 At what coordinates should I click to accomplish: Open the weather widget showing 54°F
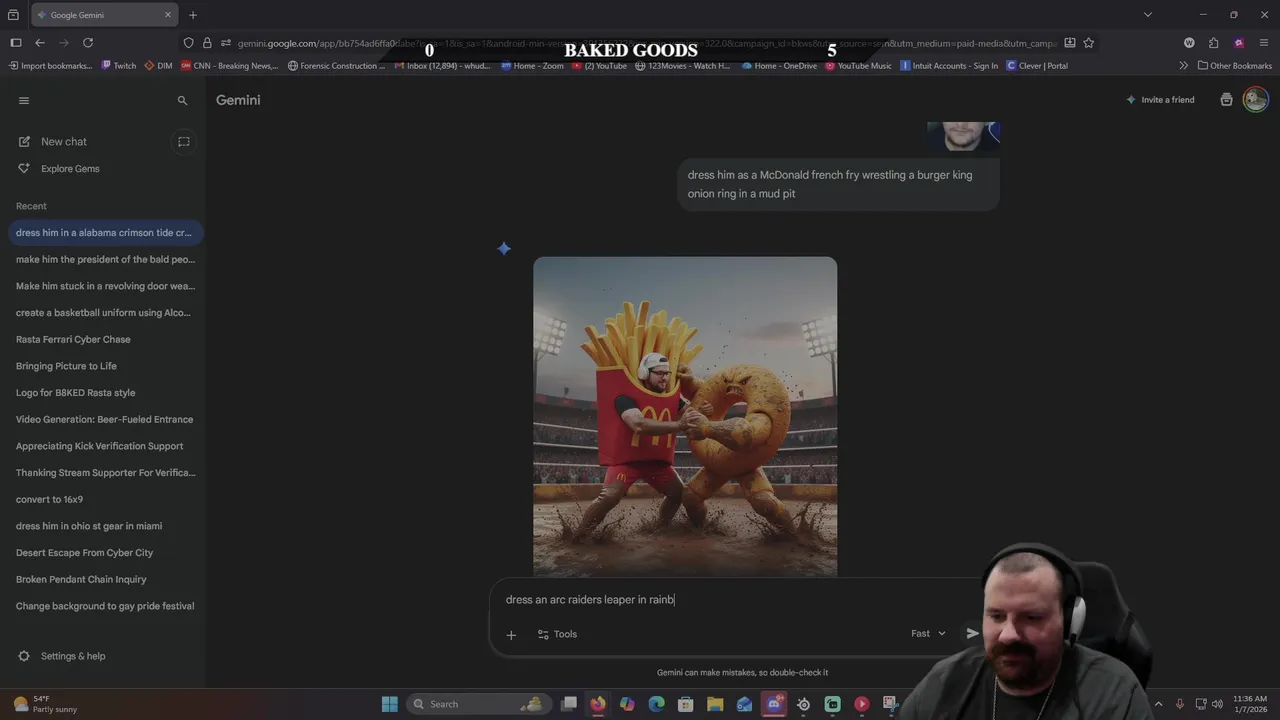pyautogui.click(x=46, y=704)
